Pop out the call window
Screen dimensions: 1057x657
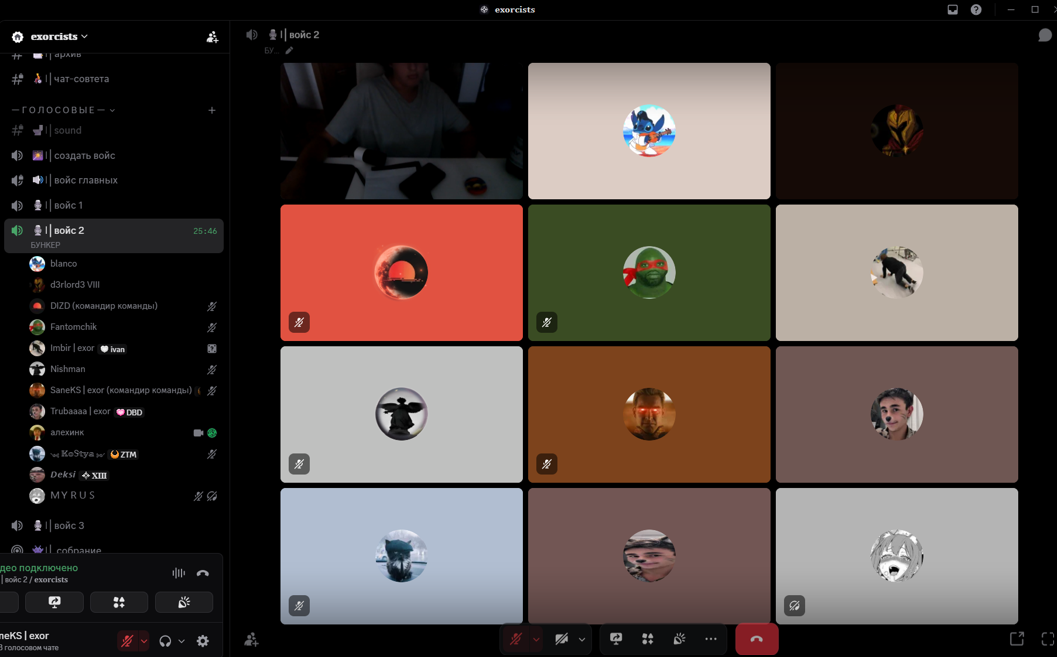tap(1017, 638)
